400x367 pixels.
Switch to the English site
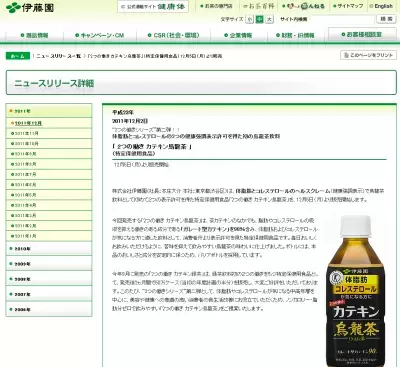(x=381, y=6)
